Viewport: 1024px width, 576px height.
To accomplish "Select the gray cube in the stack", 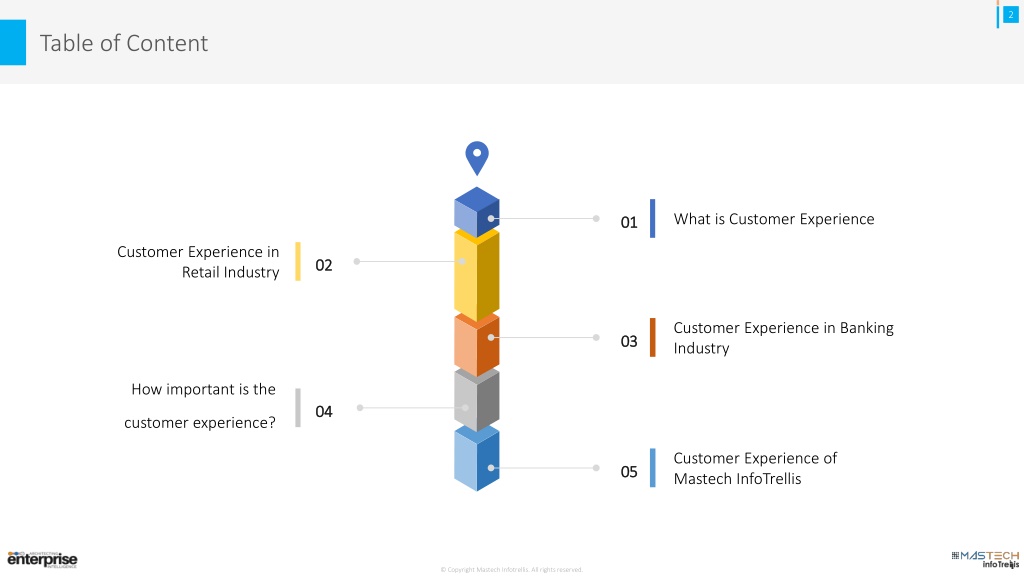I will tap(477, 400).
